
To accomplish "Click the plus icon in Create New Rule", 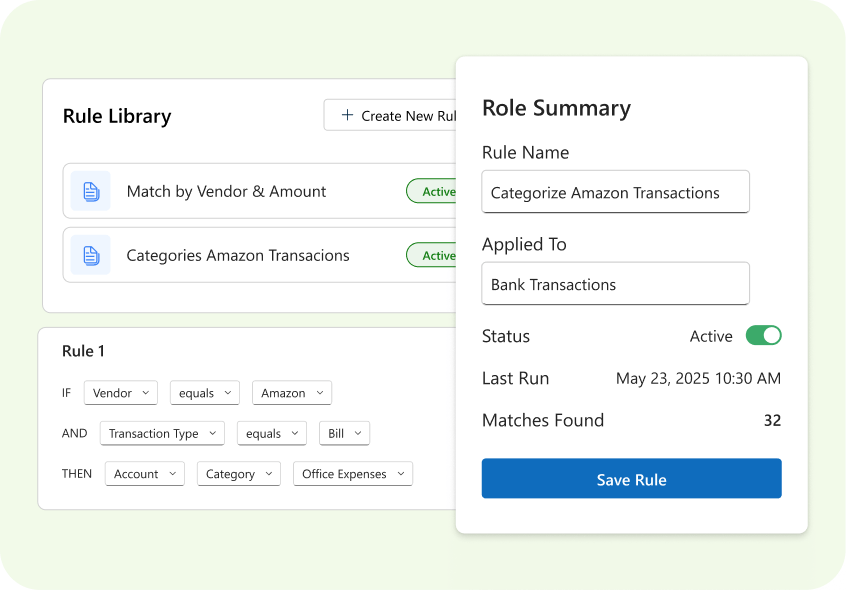I will (347, 115).
